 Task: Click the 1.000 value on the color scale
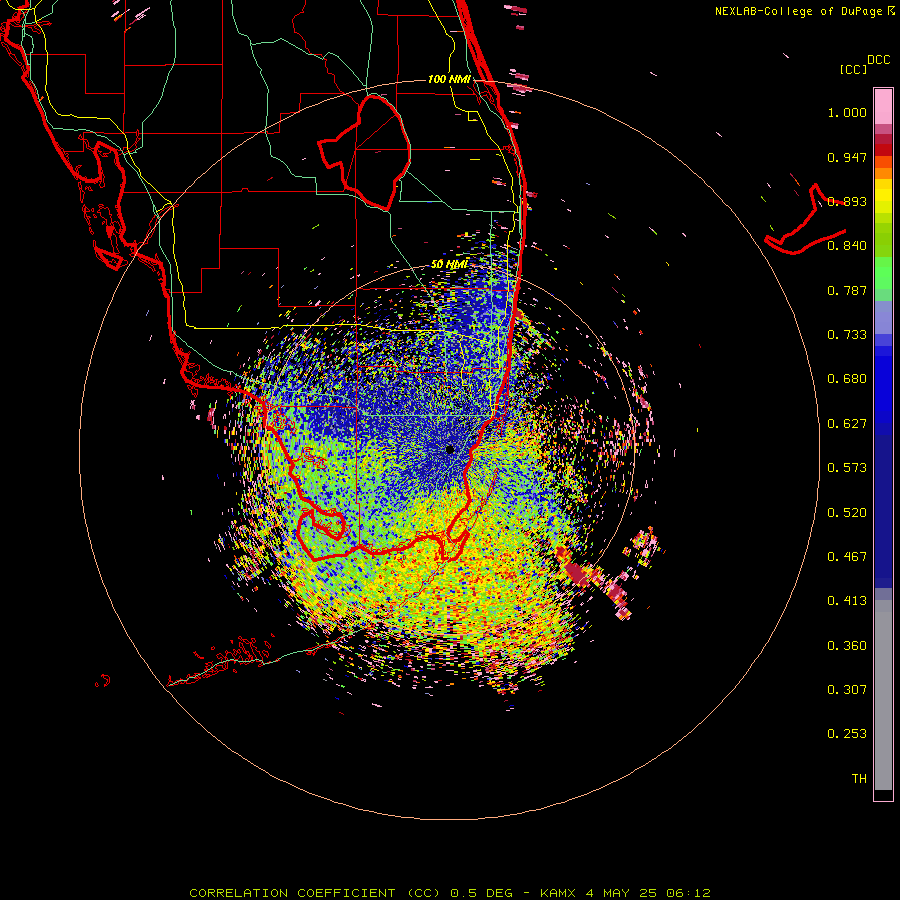(x=847, y=112)
